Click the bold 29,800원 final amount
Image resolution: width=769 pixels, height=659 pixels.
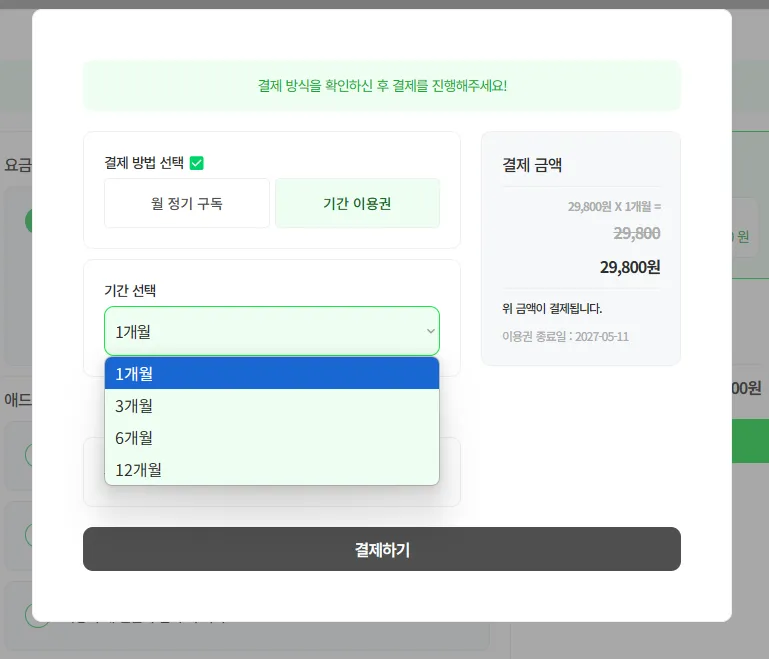[630, 267]
